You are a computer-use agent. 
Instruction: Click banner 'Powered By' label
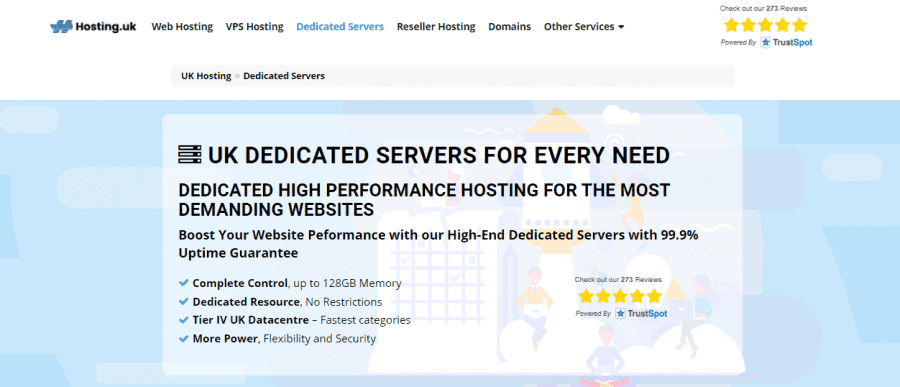(x=593, y=314)
